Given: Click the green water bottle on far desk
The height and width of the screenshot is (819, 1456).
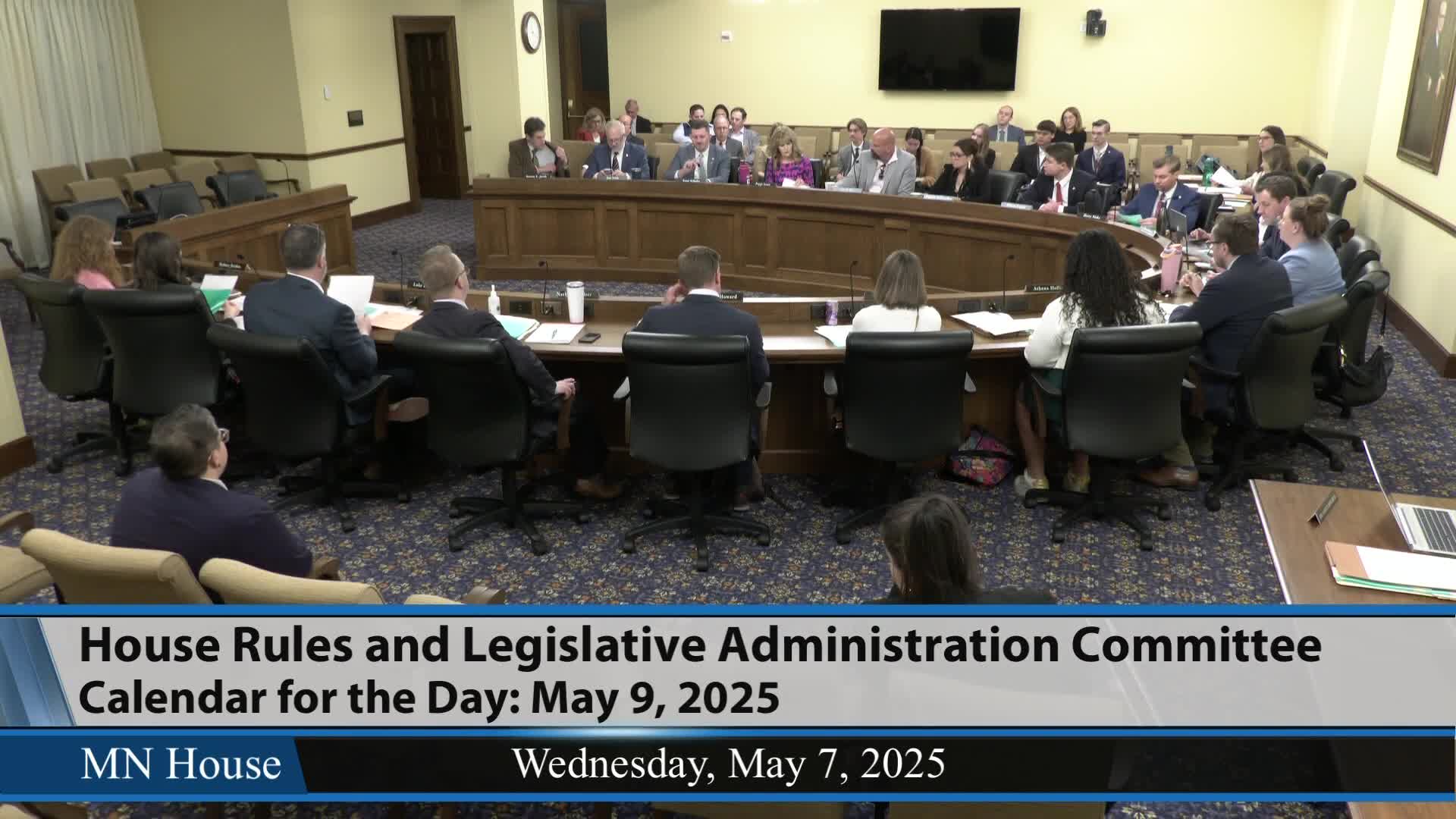Looking at the screenshot, I should [1210, 171].
